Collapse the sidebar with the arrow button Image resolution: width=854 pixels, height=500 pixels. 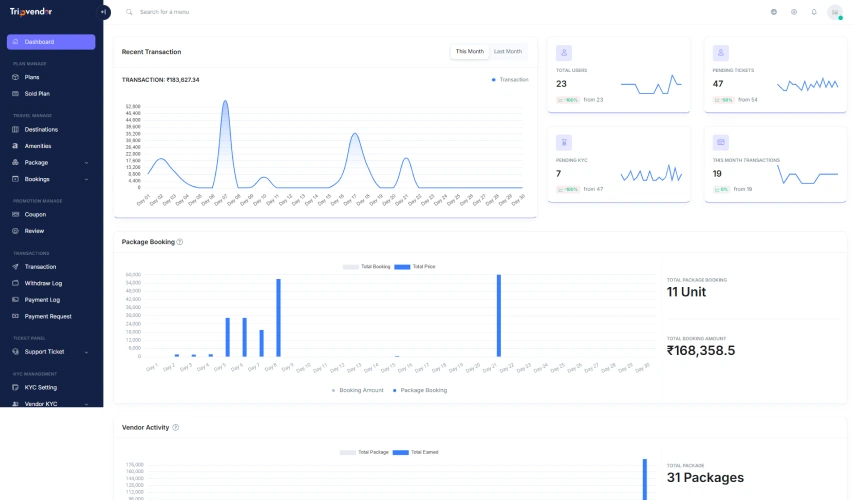click(103, 12)
